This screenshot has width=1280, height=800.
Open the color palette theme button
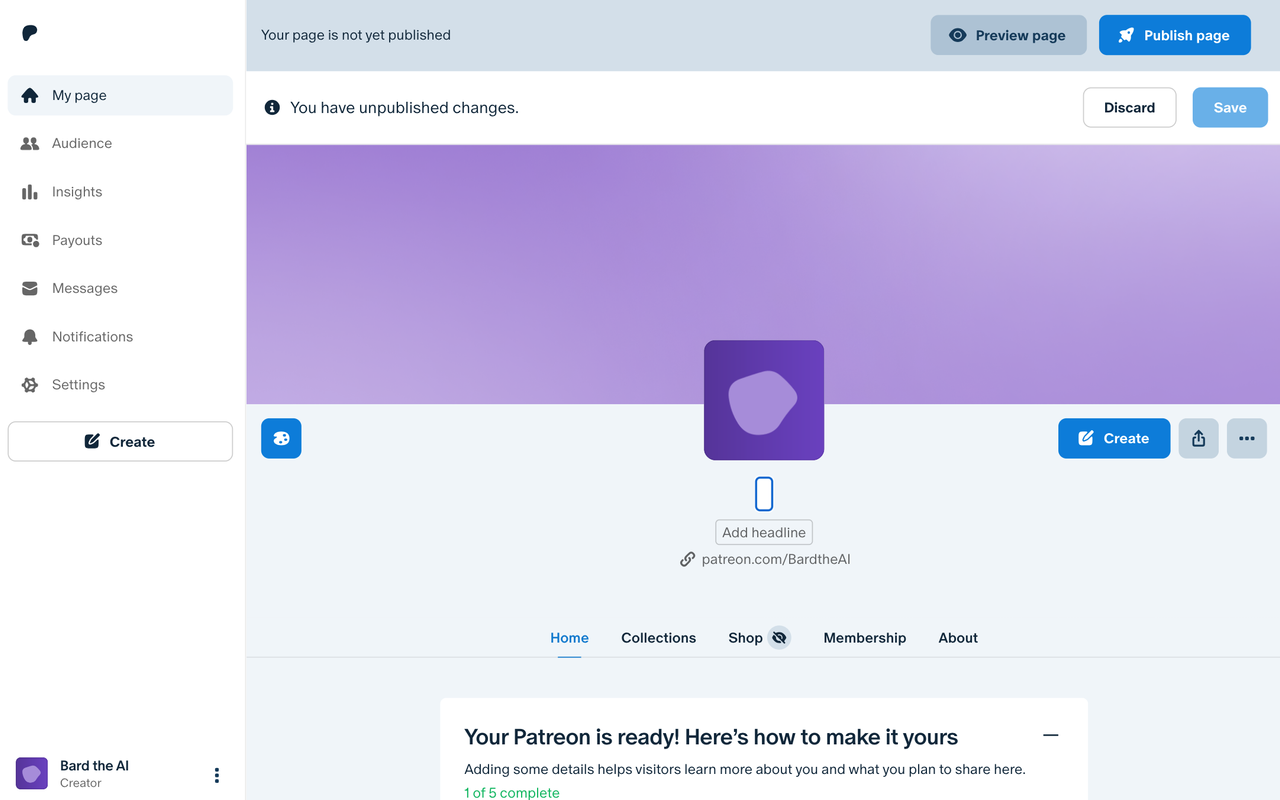point(281,438)
